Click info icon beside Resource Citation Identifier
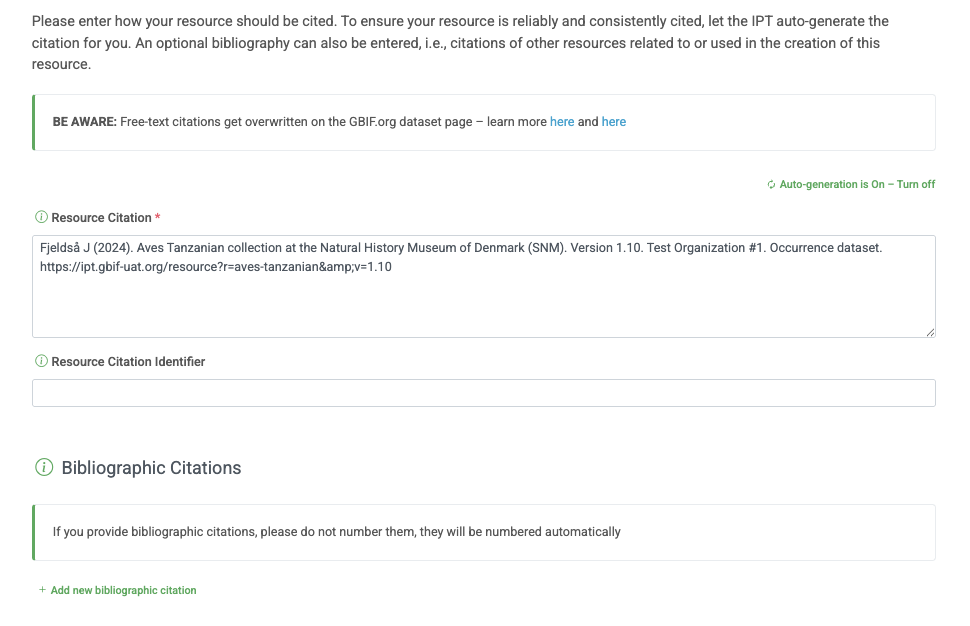Viewport: 970px width, 626px height. coord(41,361)
